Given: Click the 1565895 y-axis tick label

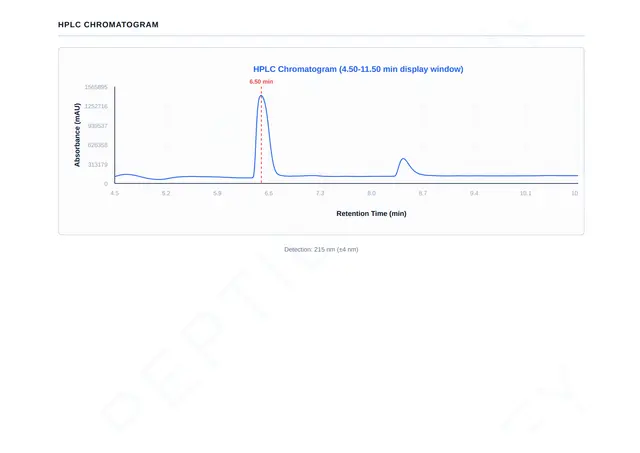Looking at the screenshot, I should point(96,87).
